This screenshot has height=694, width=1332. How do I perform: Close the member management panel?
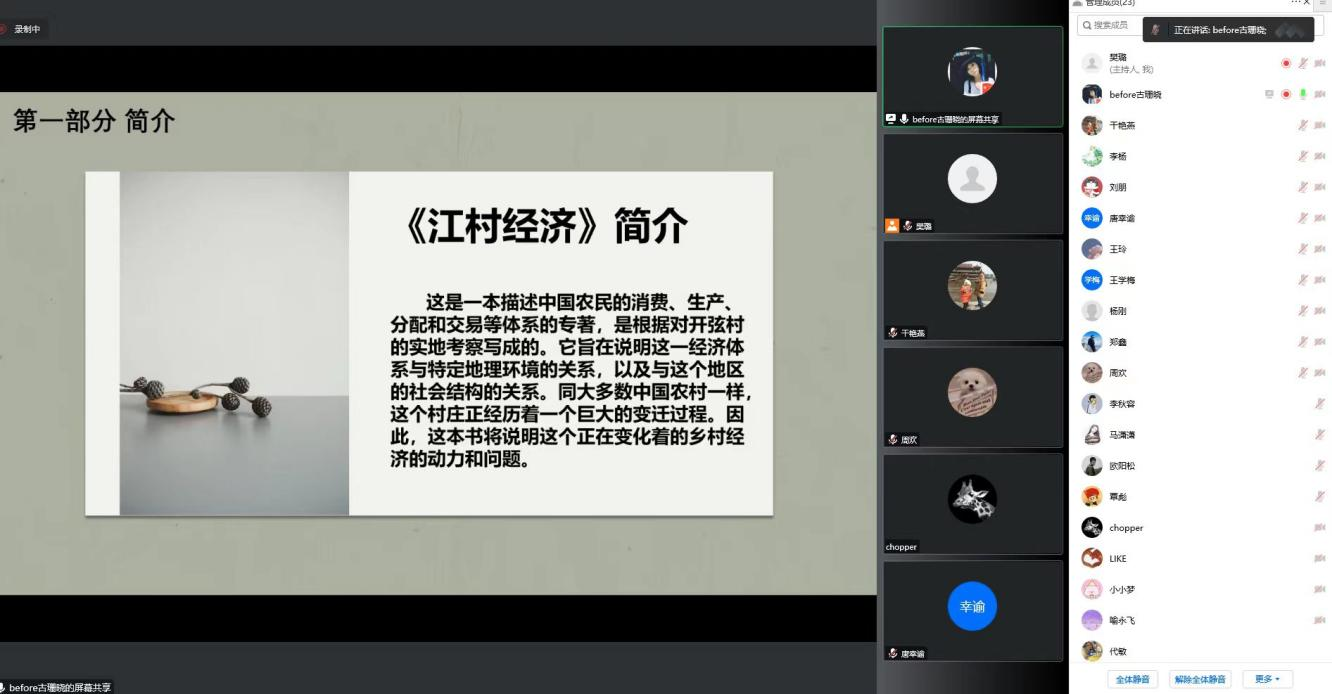[1307, 3]
